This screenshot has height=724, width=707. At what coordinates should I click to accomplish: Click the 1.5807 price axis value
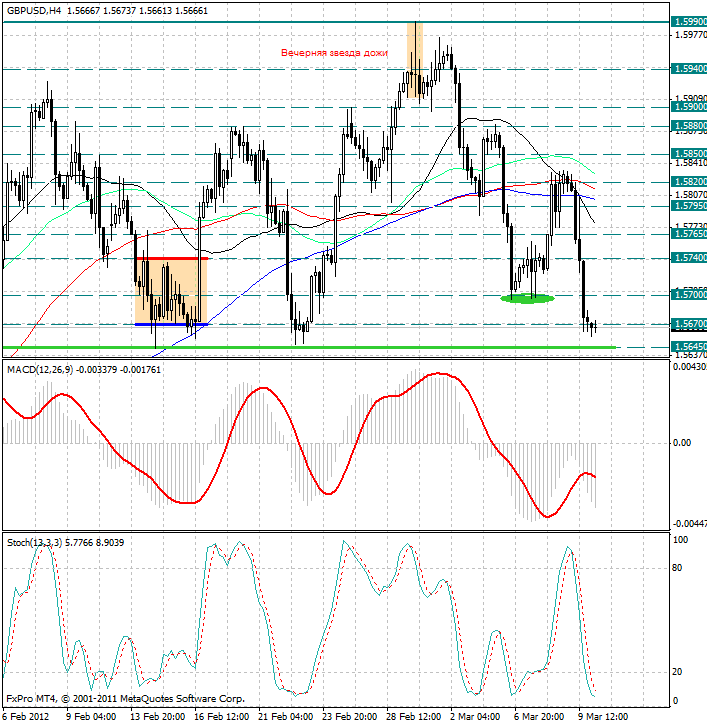pos(690,195)
